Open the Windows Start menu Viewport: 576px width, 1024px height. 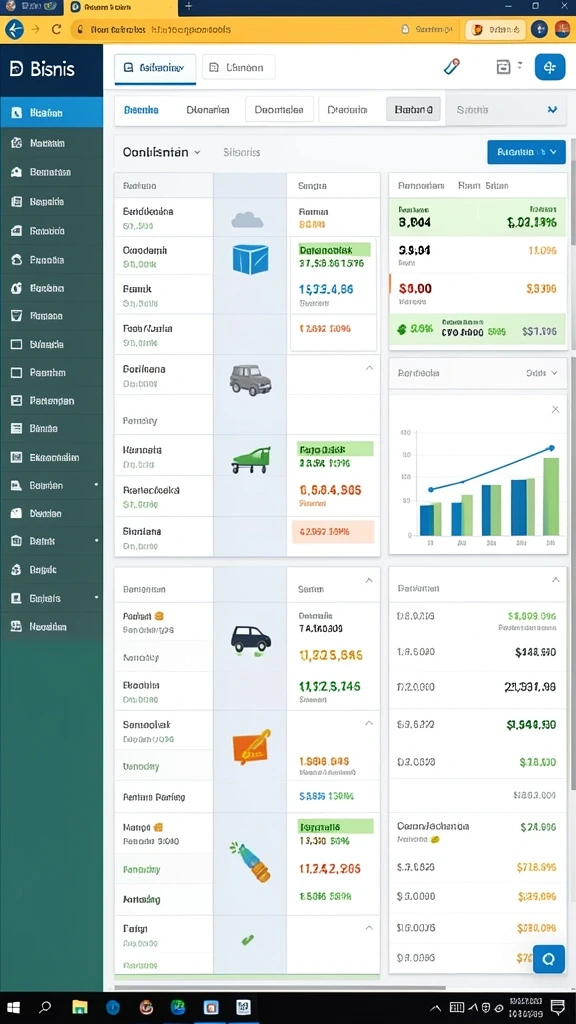coord(13,1006)
